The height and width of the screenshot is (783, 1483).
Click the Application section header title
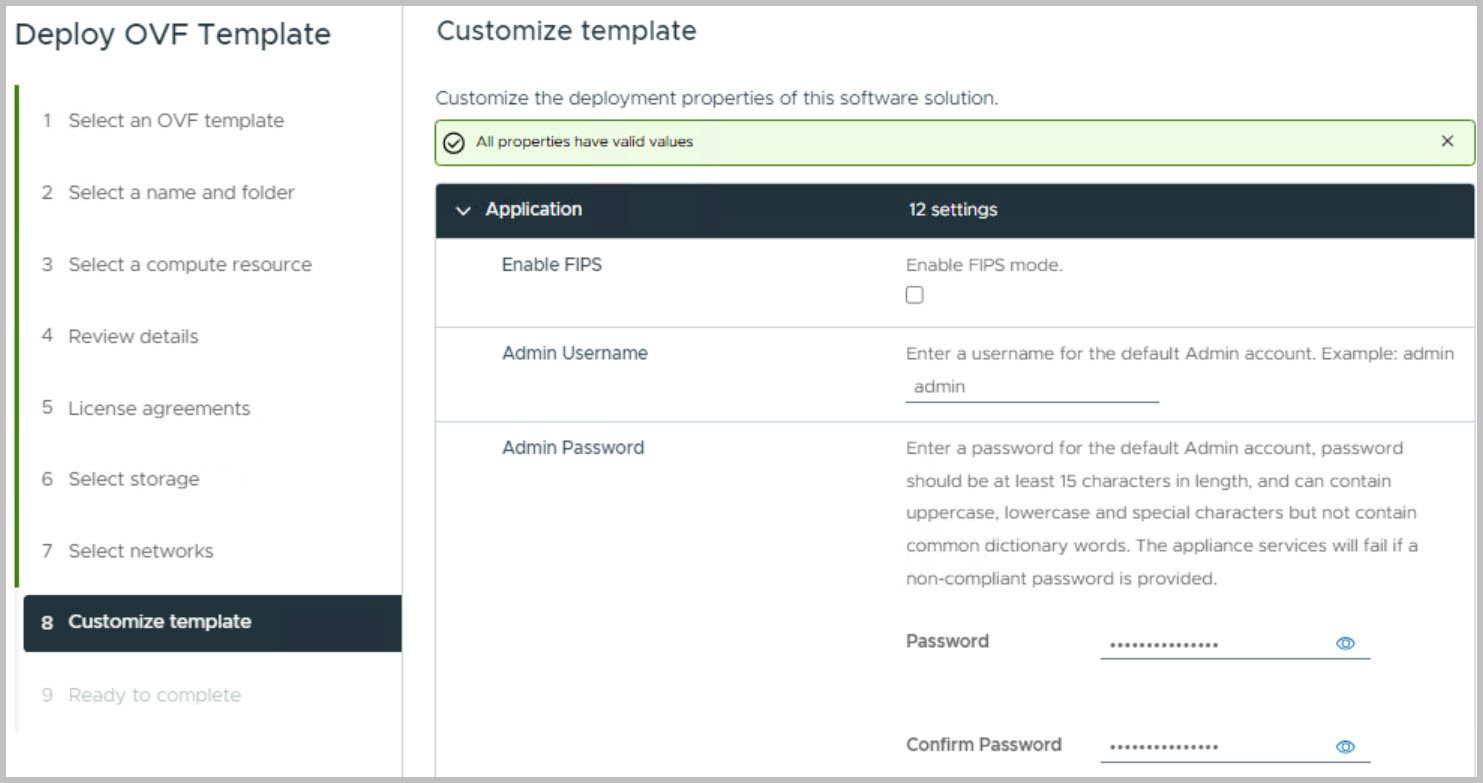[x=533, y=210]
